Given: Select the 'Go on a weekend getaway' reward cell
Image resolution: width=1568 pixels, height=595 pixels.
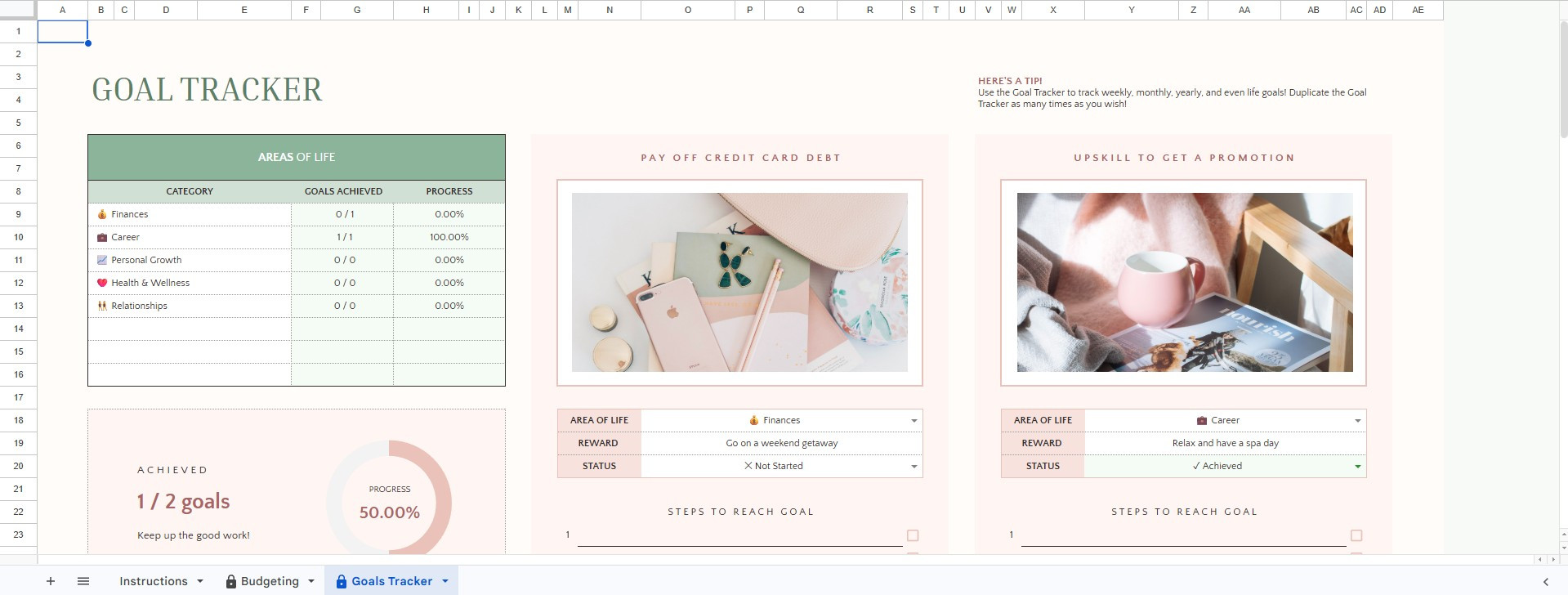Looking at the screenshot, I should (x=781, y=443).
